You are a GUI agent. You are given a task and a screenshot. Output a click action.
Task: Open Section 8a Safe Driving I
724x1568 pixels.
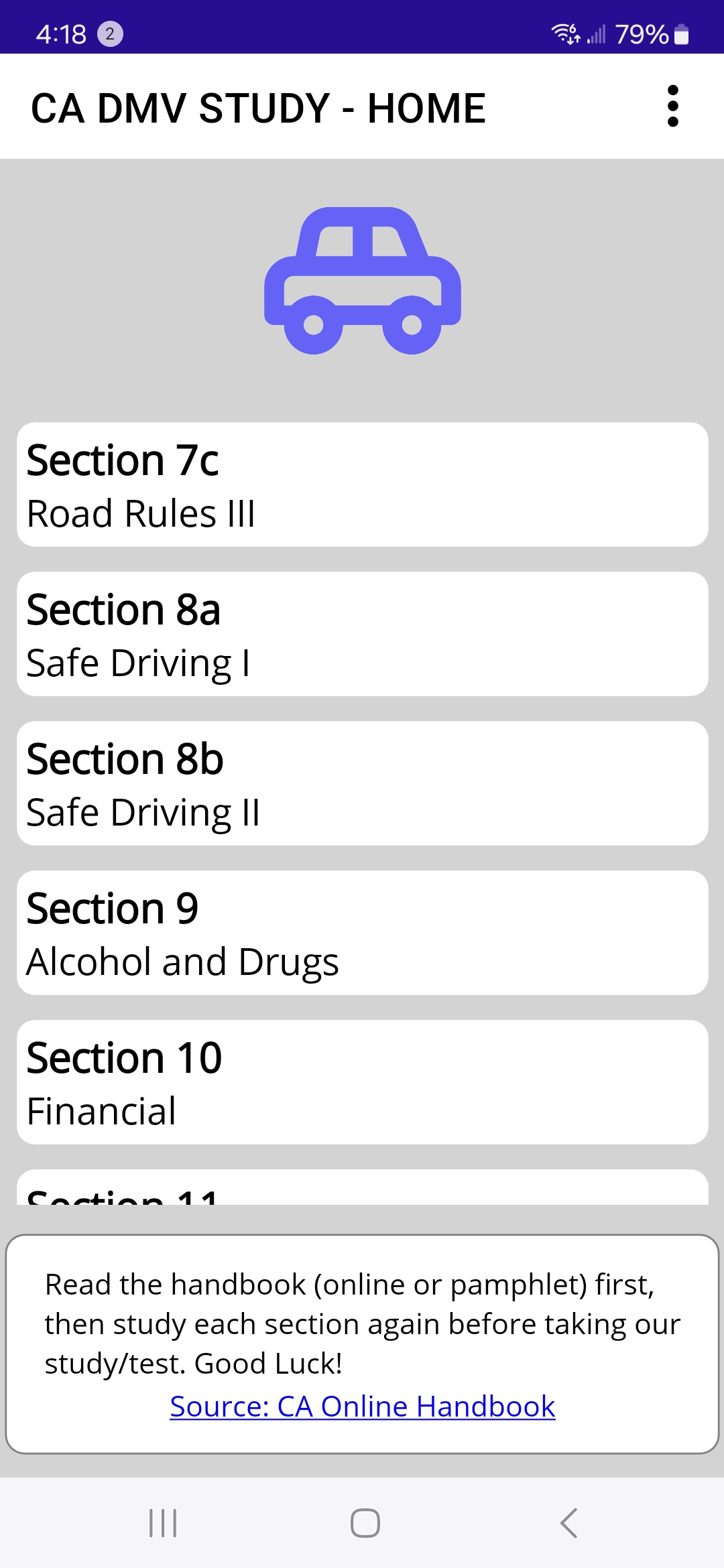(x=363, y=634)
